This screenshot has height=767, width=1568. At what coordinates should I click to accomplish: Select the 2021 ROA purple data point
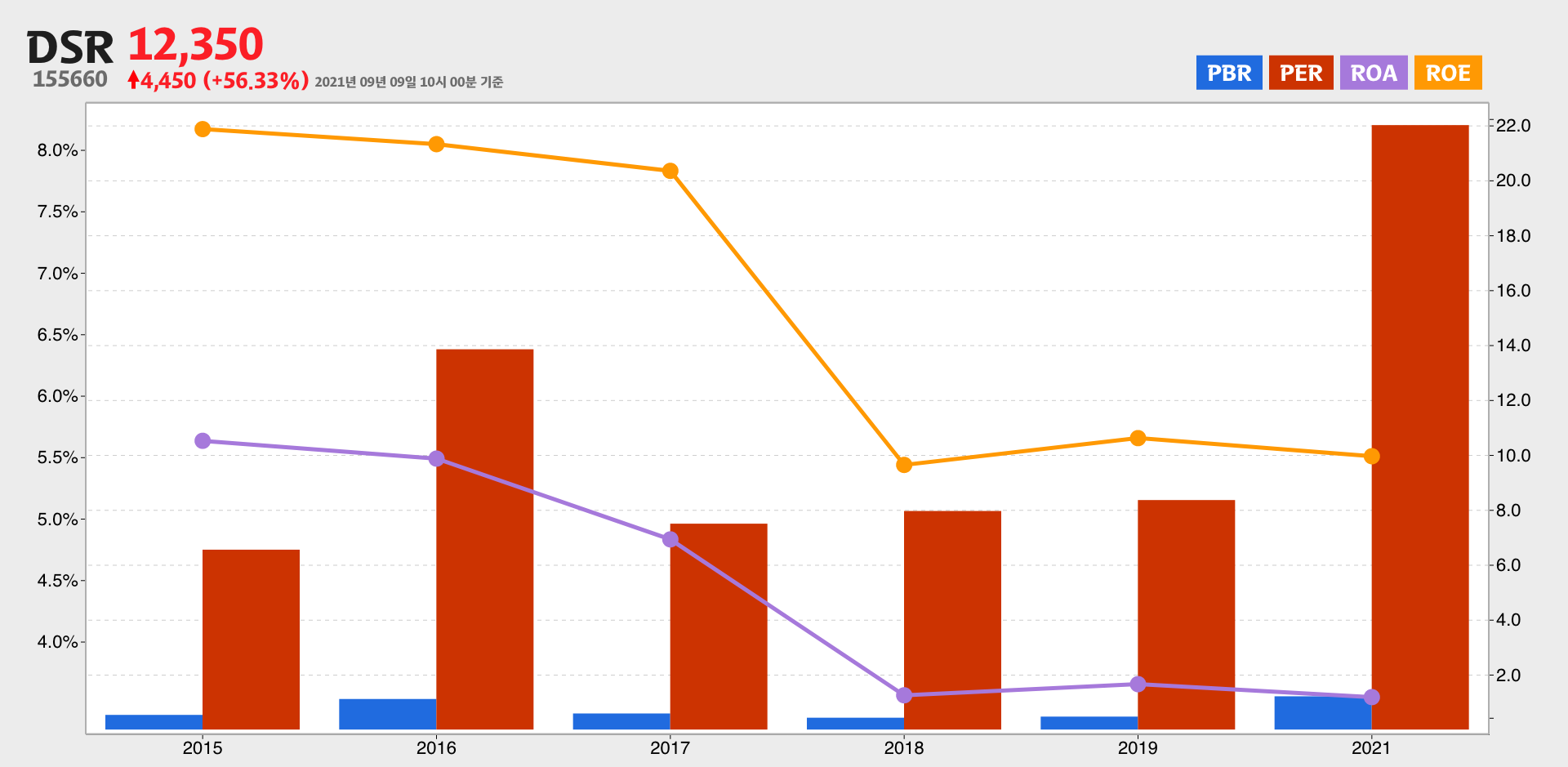(1372, 697)
